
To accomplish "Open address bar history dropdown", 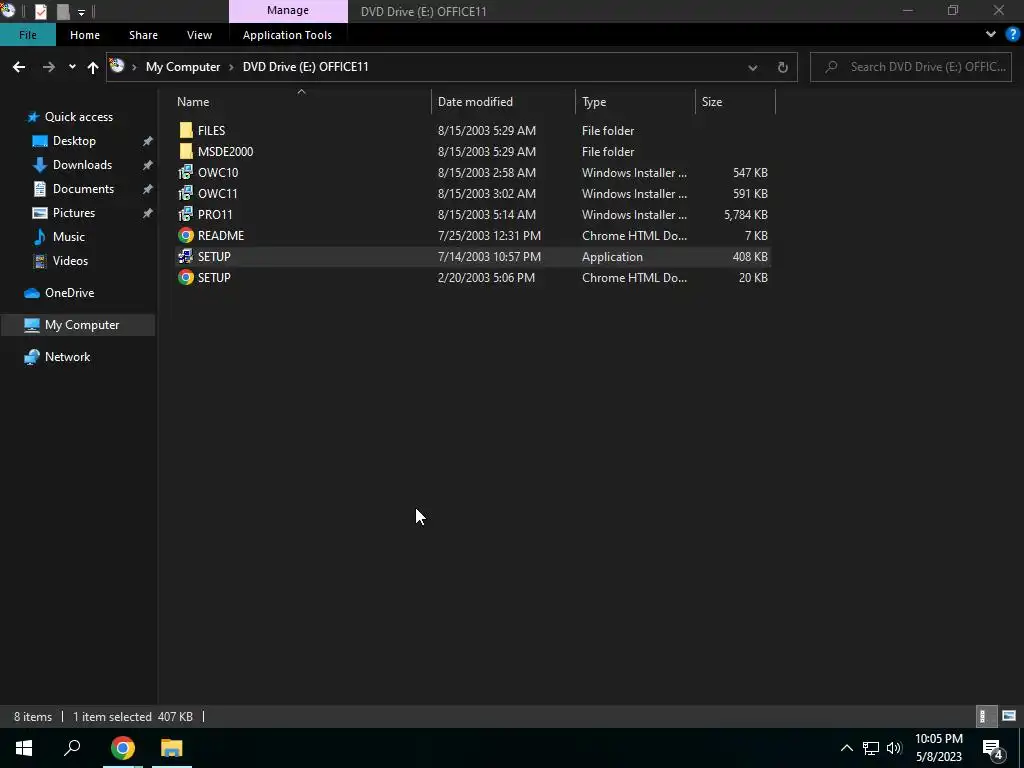I will [753, 67].
